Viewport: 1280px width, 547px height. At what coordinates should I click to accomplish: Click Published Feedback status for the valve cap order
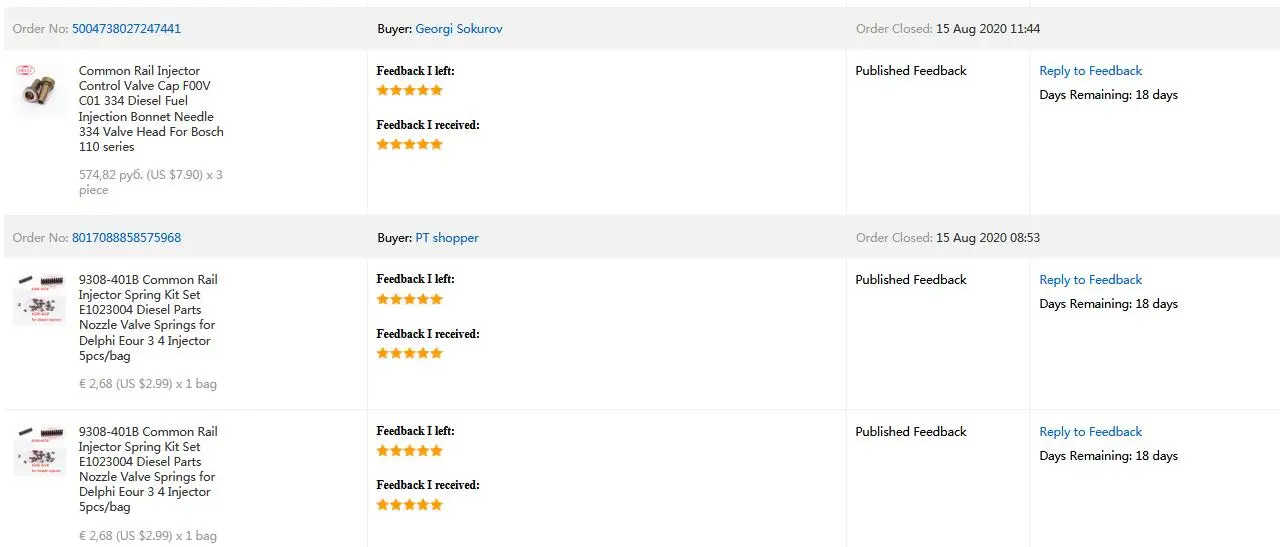click(911, 71)
